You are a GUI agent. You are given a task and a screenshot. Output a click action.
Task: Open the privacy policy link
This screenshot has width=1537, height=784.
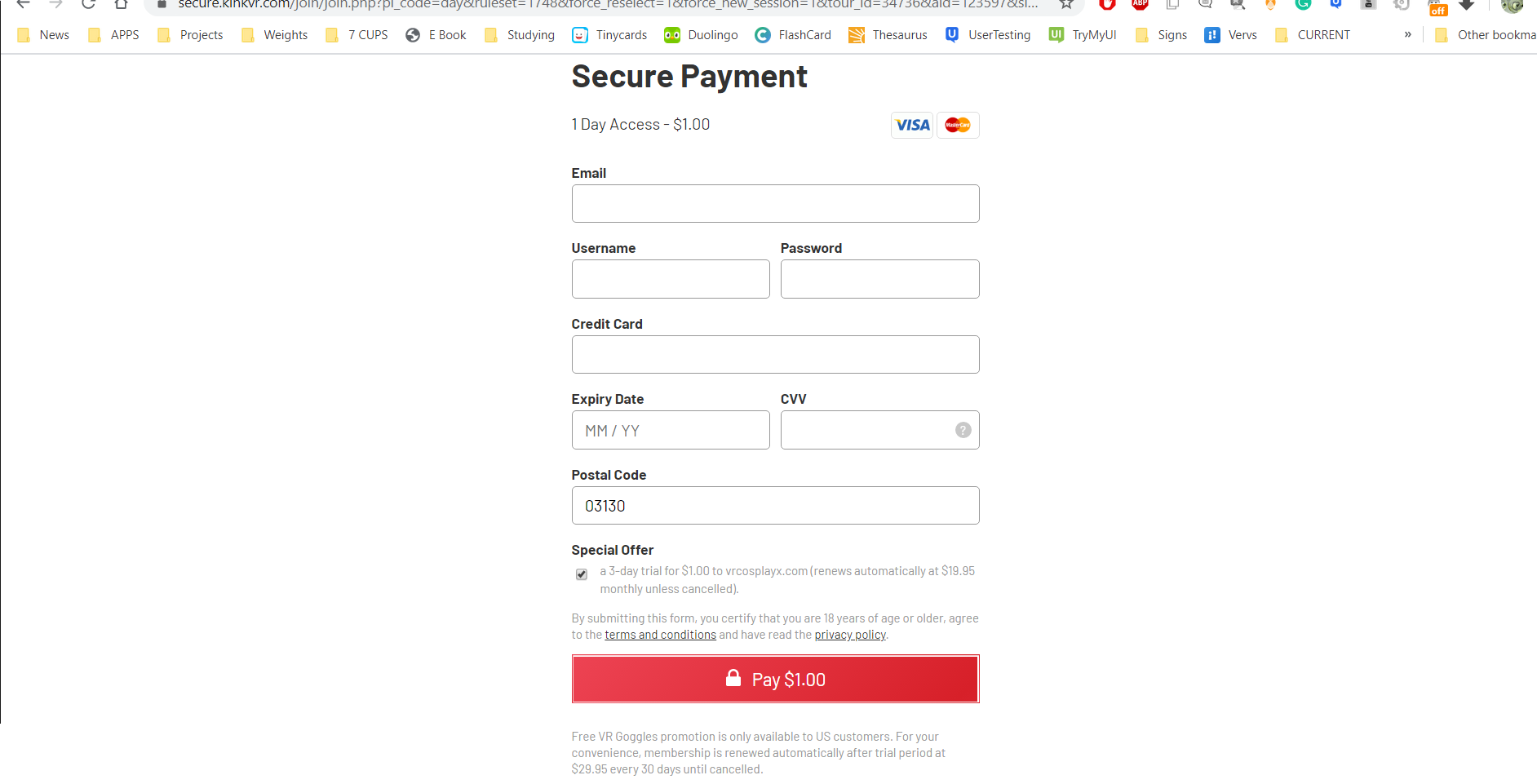click(850, 635)
